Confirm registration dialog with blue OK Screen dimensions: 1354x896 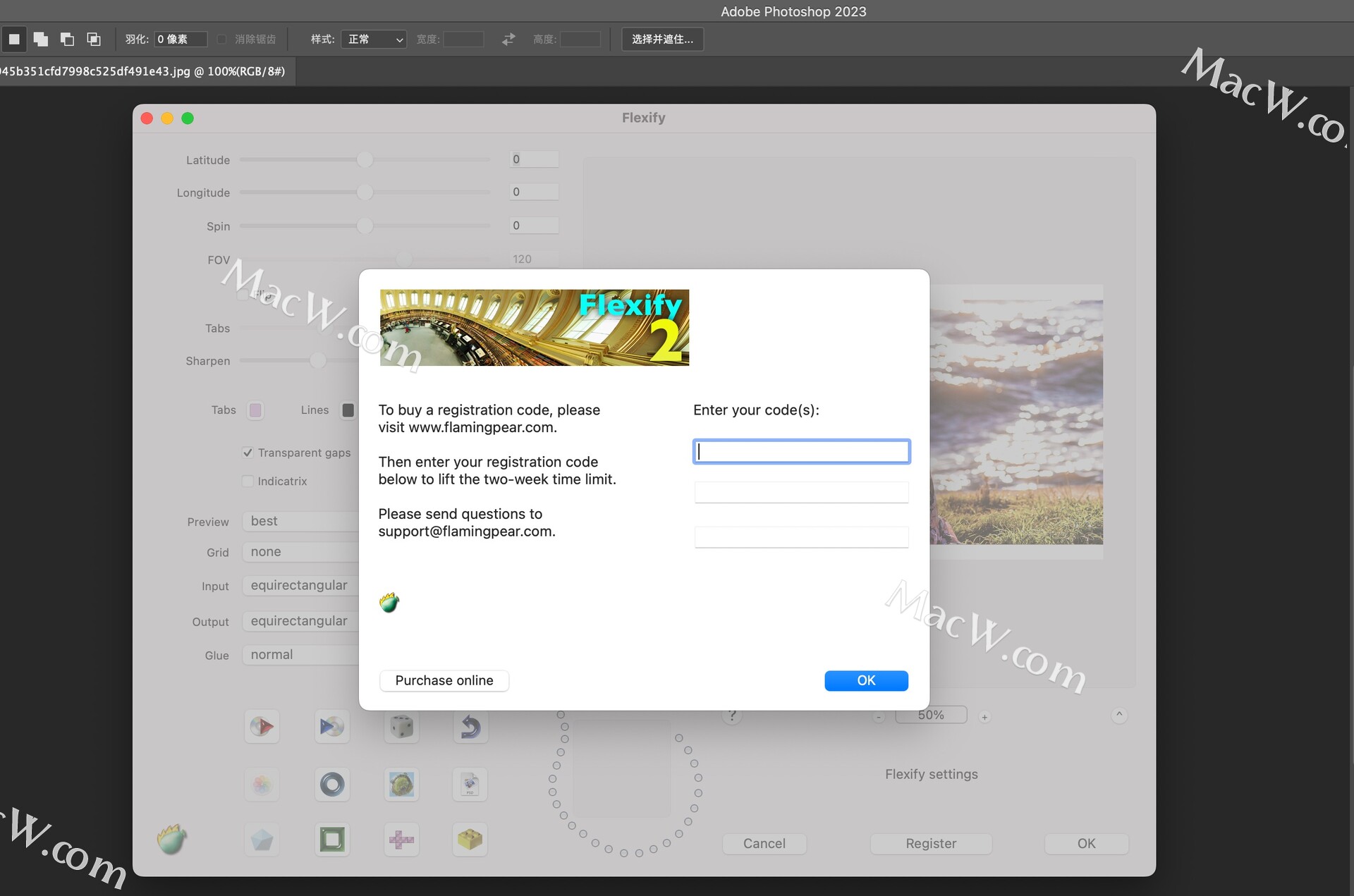click(x=866, y=680)
